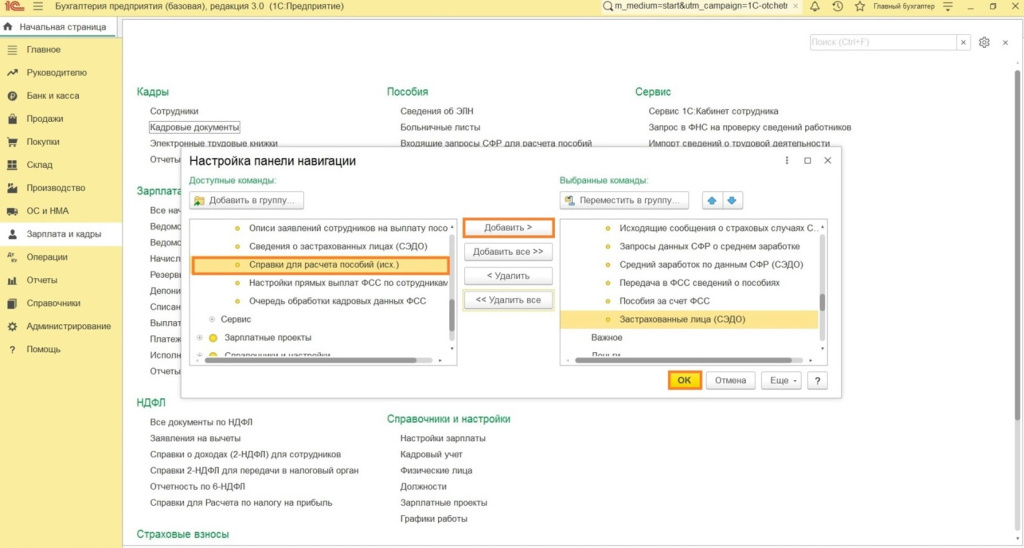Click the address search field in title bar
Viewport: 1024px width, 548px height.
(x=701, y=7)
